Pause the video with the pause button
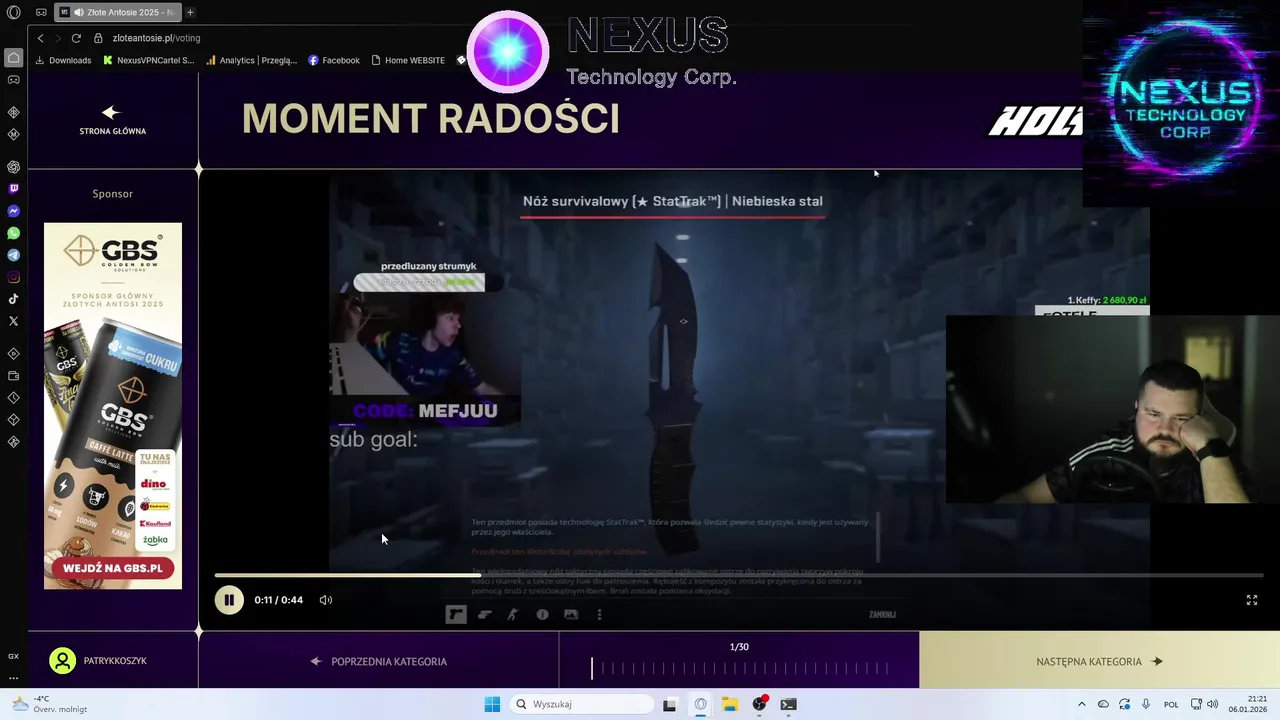The image size is (1280, 720). point(229,600)
